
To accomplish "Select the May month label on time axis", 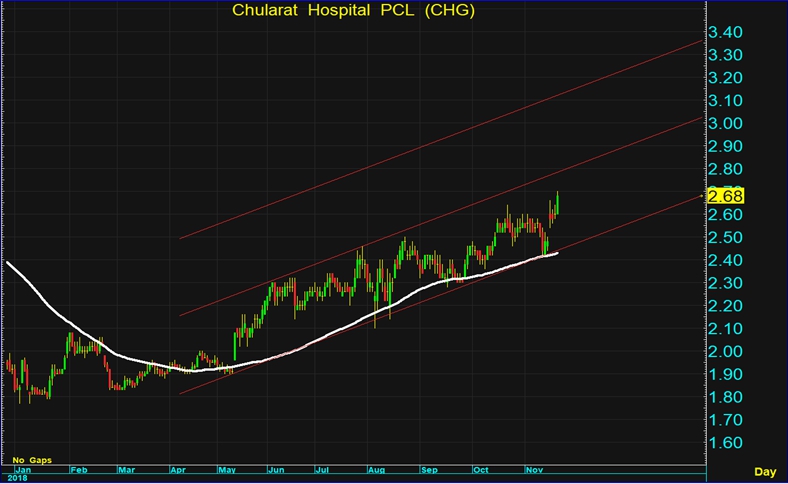I will coord(227,470).
